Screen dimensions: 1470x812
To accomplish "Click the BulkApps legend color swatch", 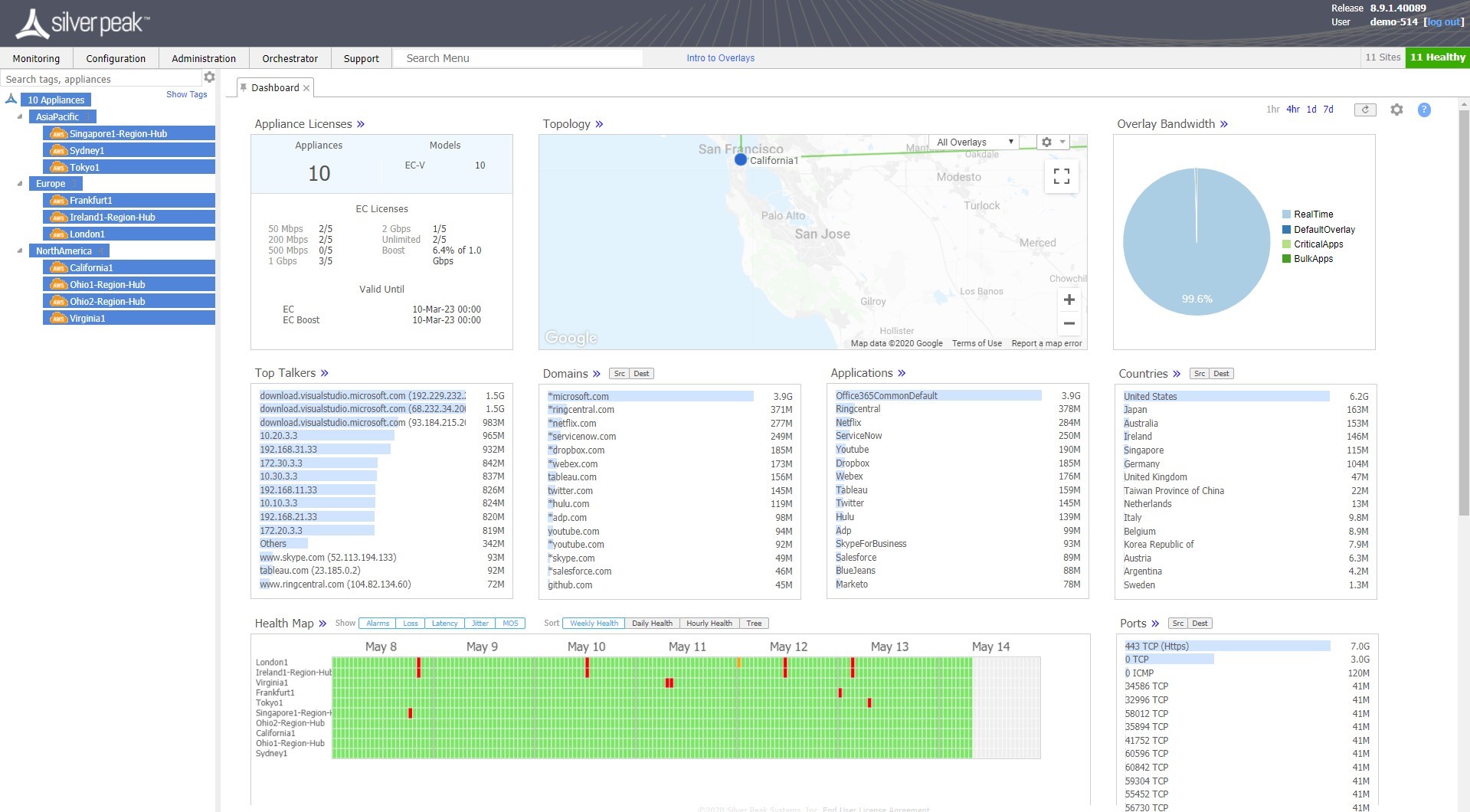I will (1287, 259).
